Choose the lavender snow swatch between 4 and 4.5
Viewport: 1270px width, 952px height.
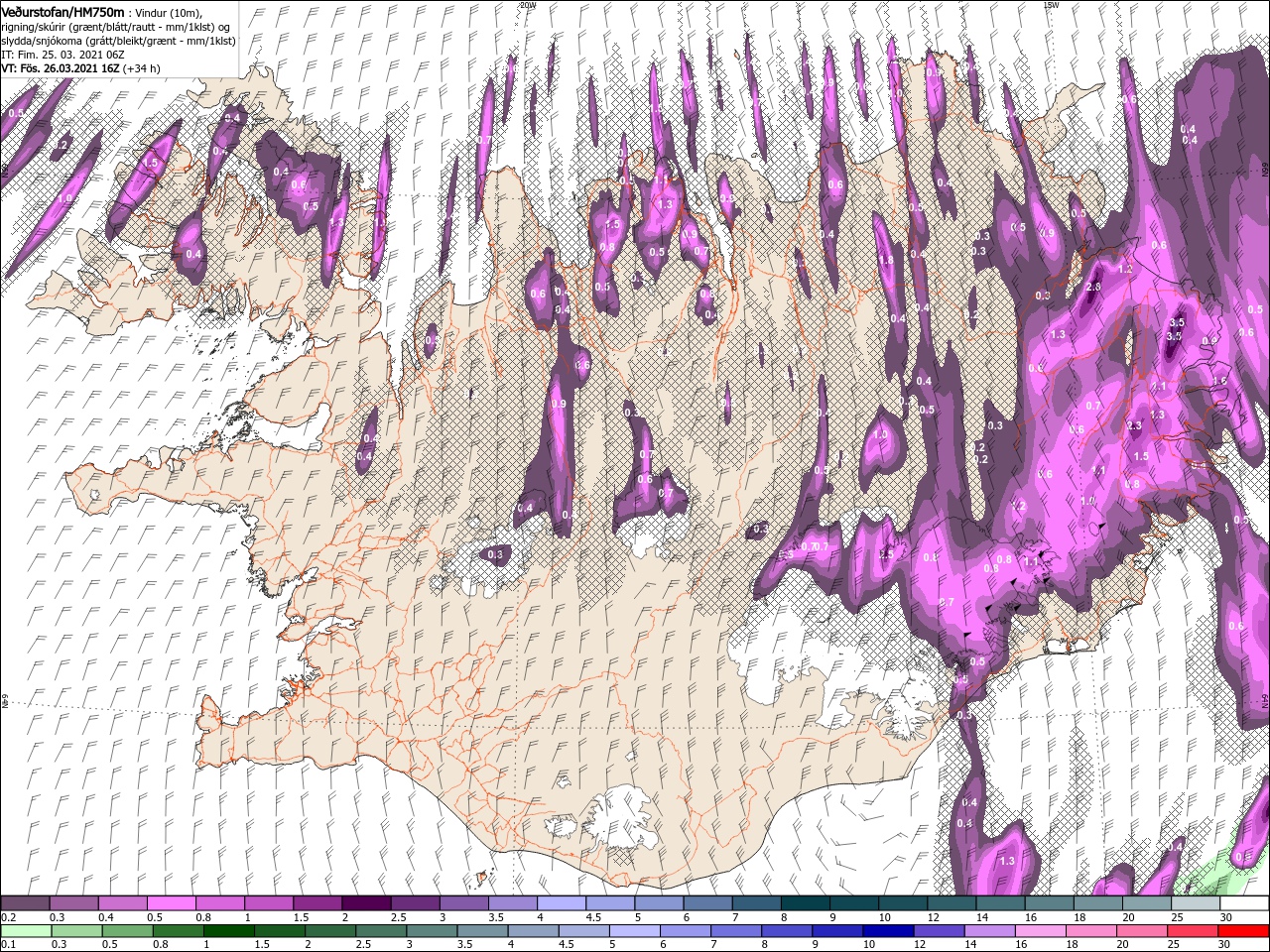(x=562, y=903)
